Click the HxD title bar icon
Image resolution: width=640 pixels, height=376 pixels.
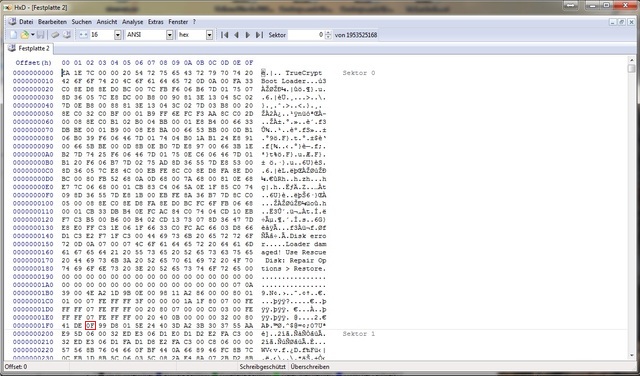coord(7,8)
